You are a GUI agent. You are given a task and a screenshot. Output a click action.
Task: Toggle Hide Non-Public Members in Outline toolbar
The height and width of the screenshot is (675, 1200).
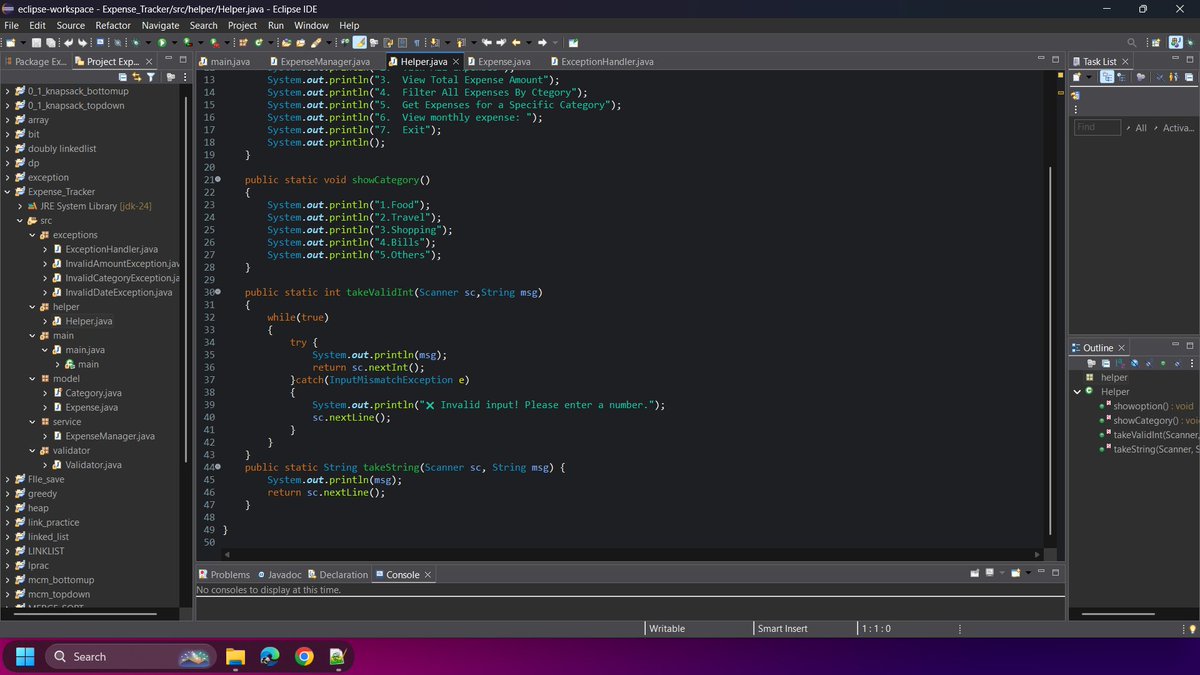click(1163, 363)
